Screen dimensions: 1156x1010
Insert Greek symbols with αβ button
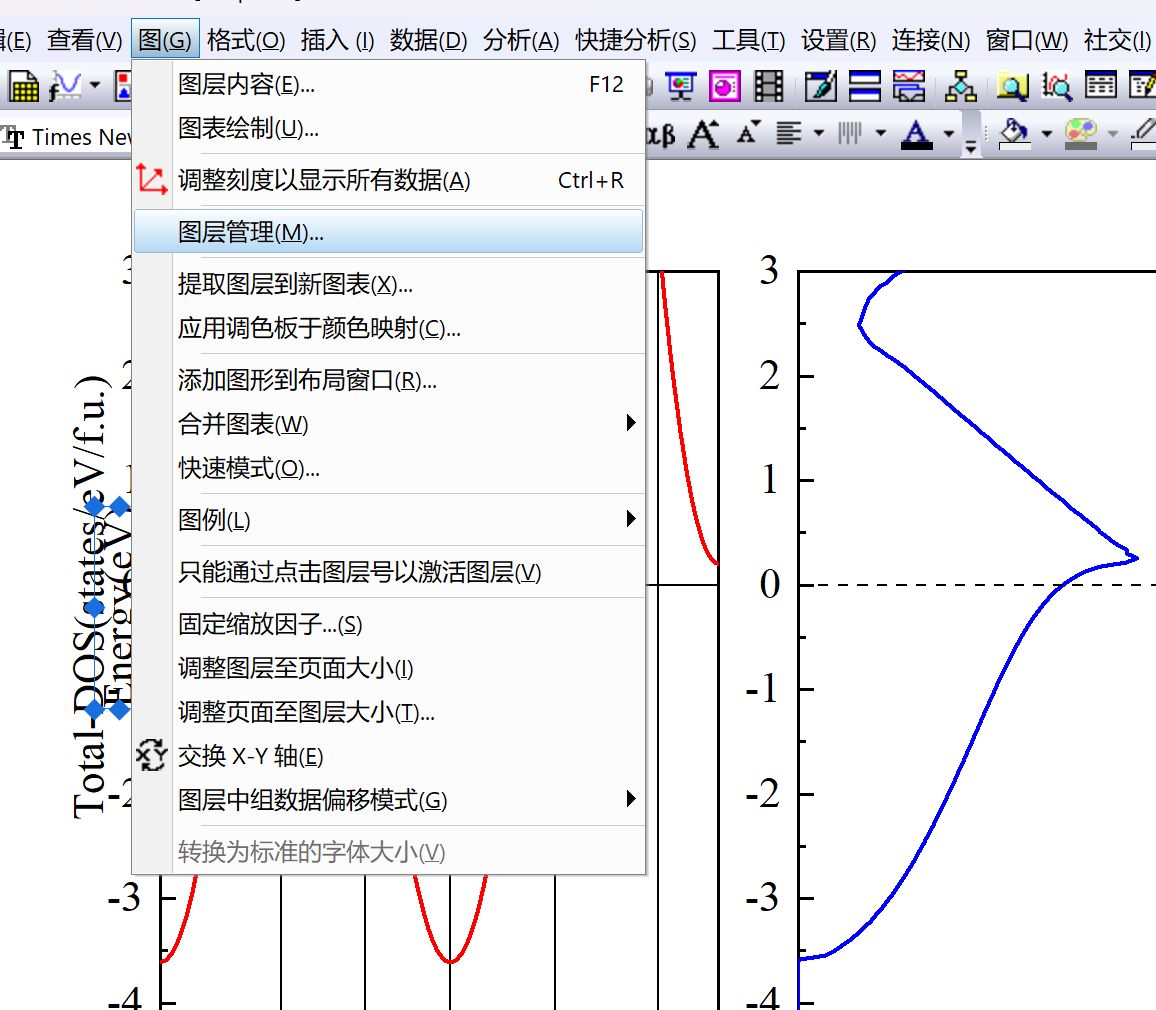click(x=661, y=134)
